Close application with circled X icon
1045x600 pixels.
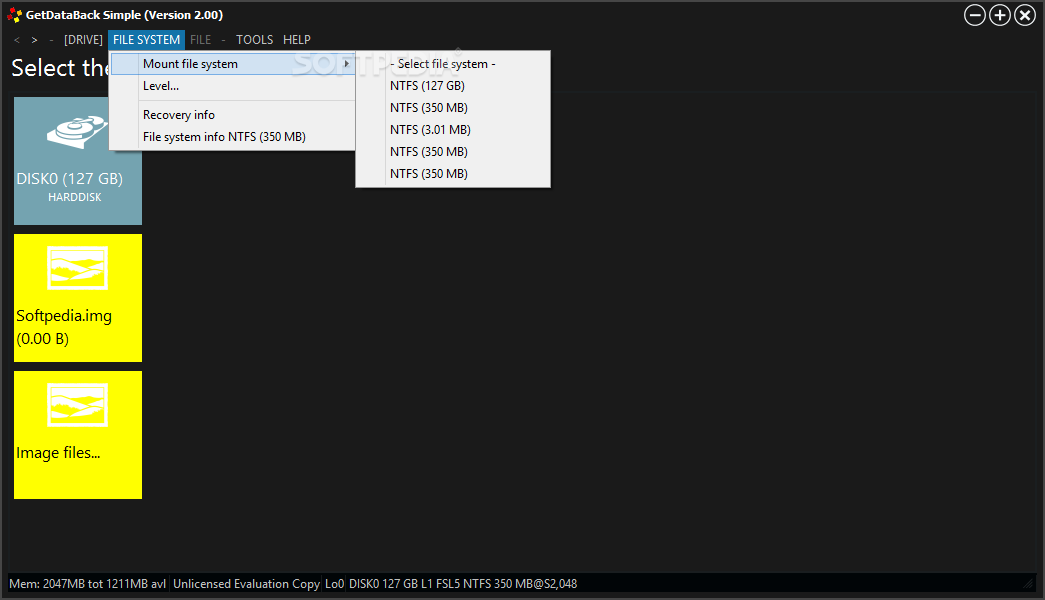[x=1025, y=15]
